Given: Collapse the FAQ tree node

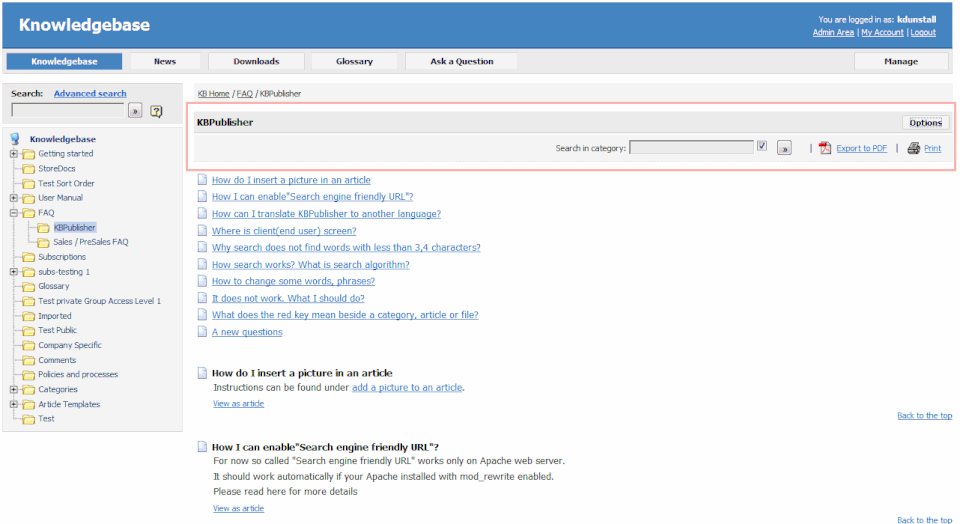Looking at the screenshot, I should (13, 213).
